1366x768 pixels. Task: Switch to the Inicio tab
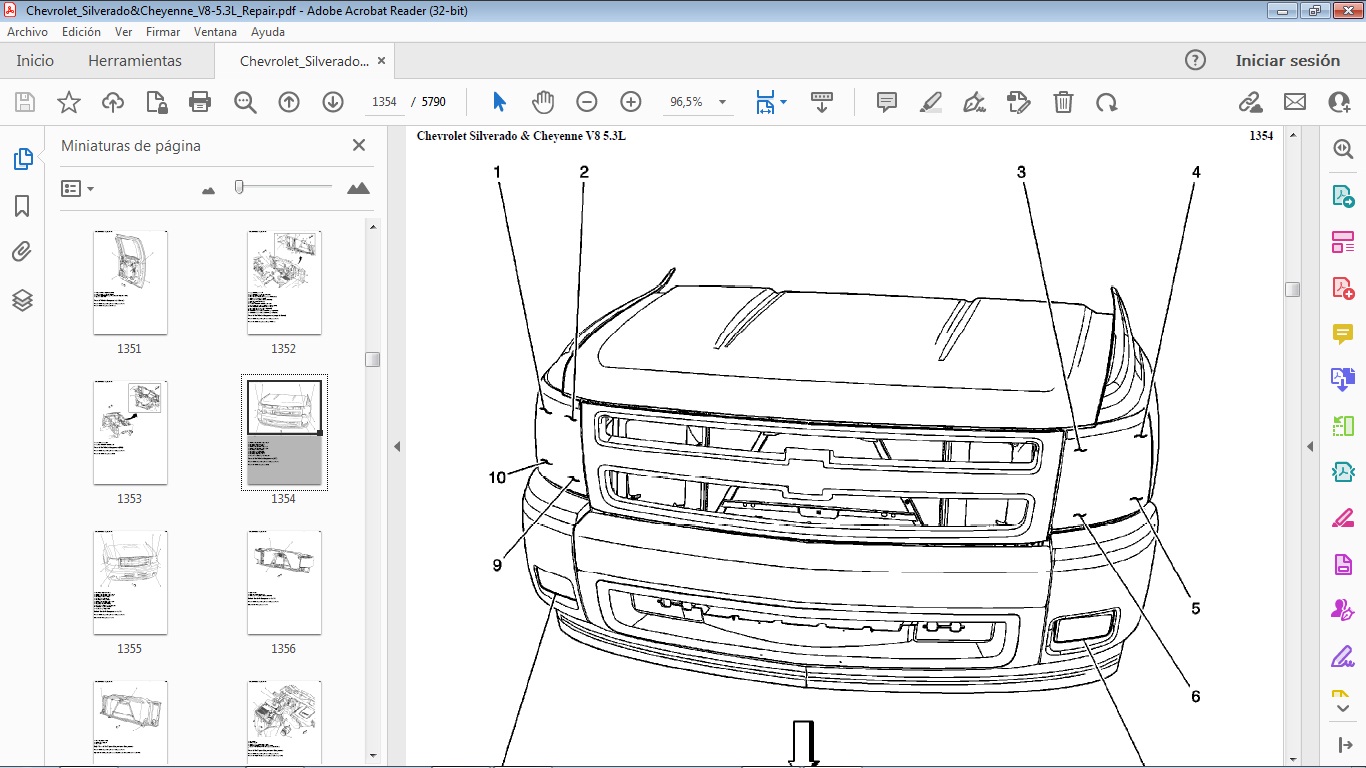pyautogui.click(x=35, y=60)
